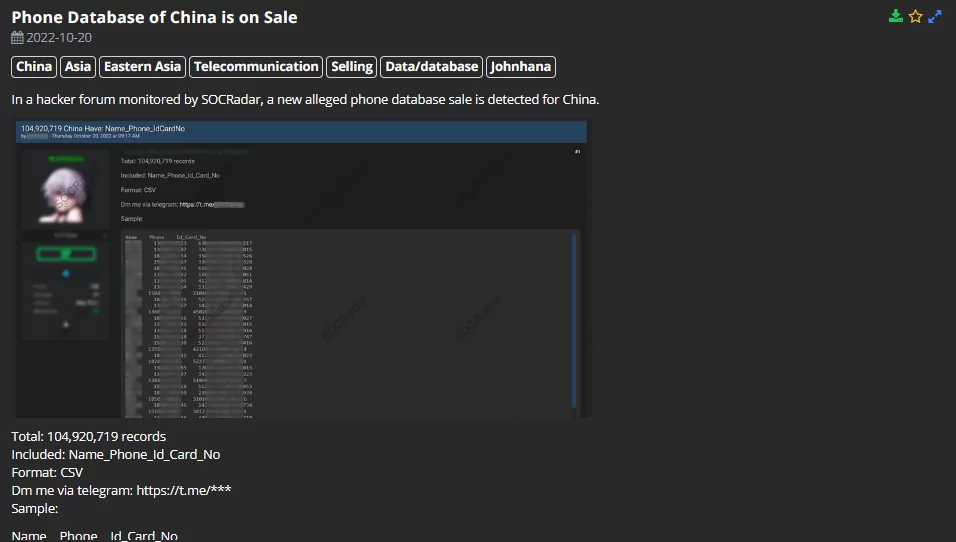Screen dimensions: 956x542
Task: Select the Asia tag
Action: 78,66
